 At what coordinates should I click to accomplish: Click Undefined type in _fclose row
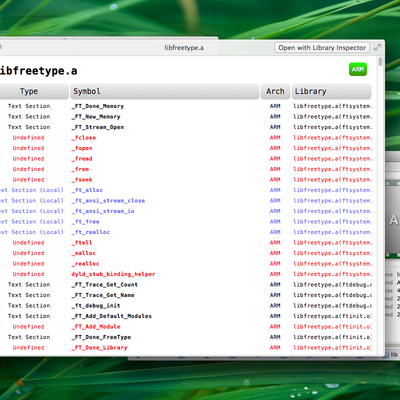coord(28,138)
